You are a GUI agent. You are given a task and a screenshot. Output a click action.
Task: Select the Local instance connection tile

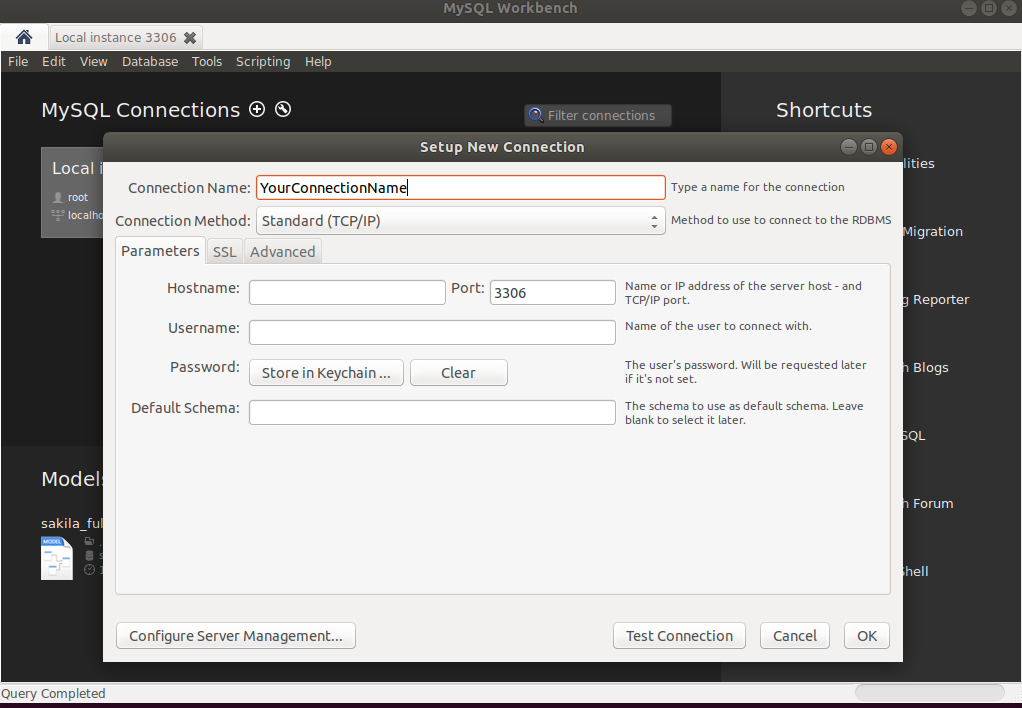72,192
